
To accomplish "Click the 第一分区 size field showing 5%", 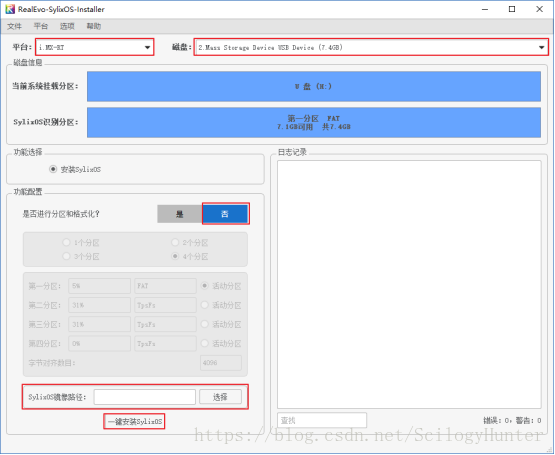I will pos(99,286).
